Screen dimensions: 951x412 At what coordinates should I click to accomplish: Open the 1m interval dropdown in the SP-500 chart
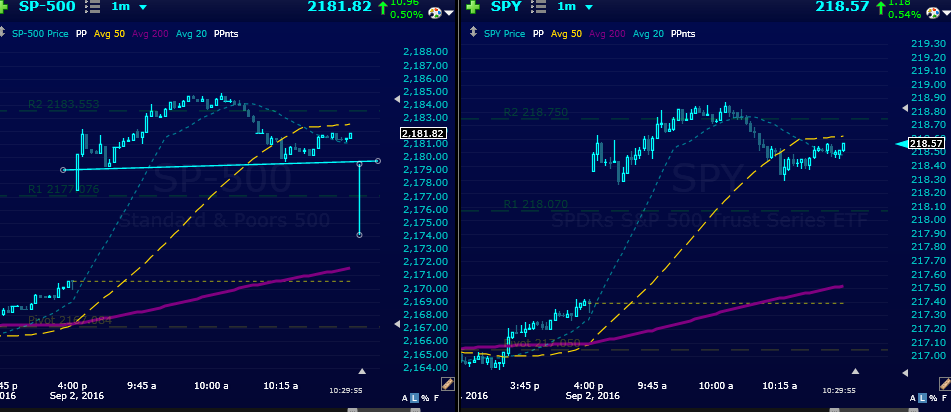point(143,7)
